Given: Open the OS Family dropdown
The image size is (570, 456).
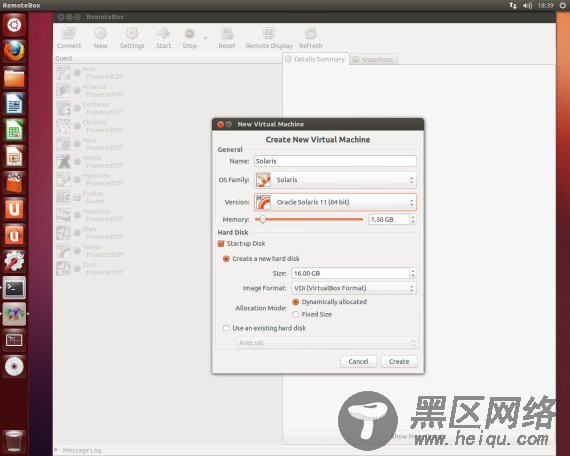Looking at the screenshot, I should click(335, 180).
